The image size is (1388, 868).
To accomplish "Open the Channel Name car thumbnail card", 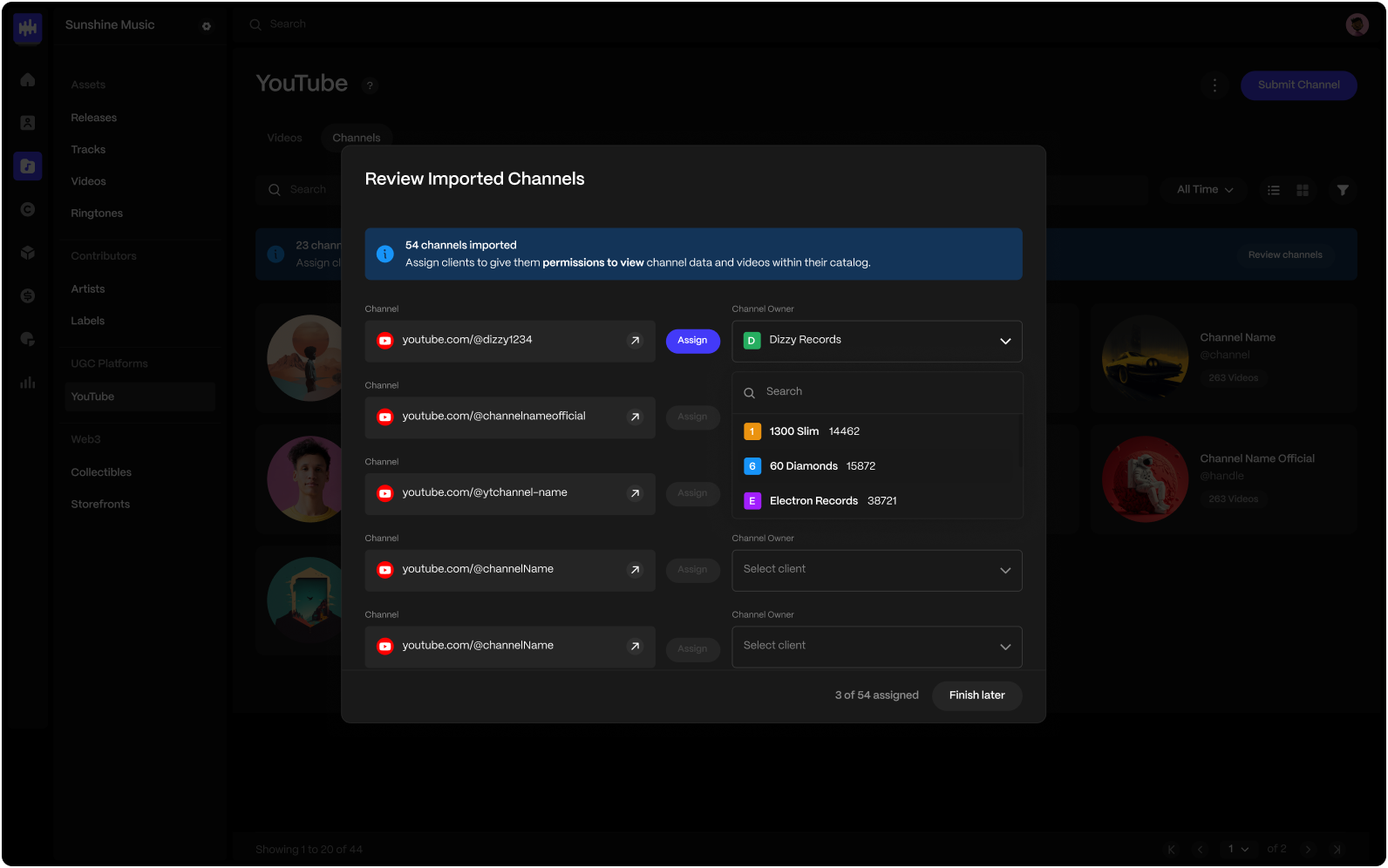I will coord(1223,358).
